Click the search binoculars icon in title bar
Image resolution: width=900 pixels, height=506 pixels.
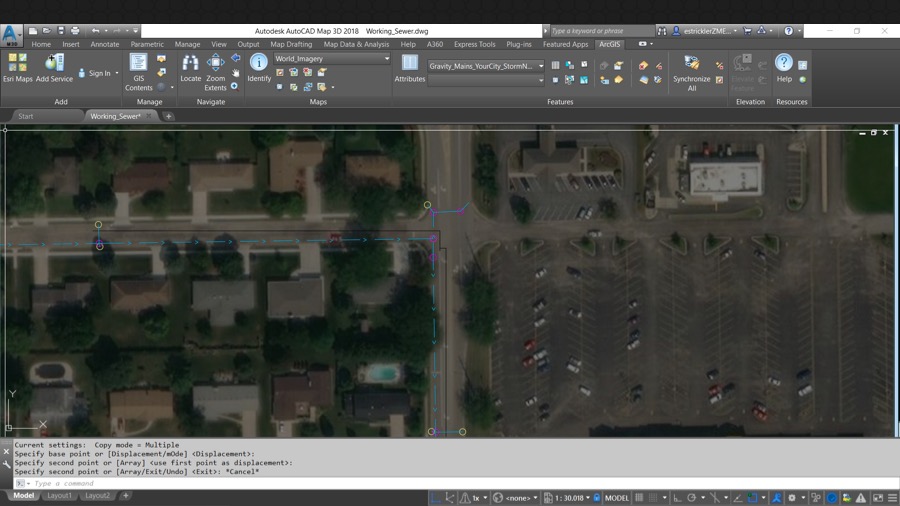pos(662,31)
